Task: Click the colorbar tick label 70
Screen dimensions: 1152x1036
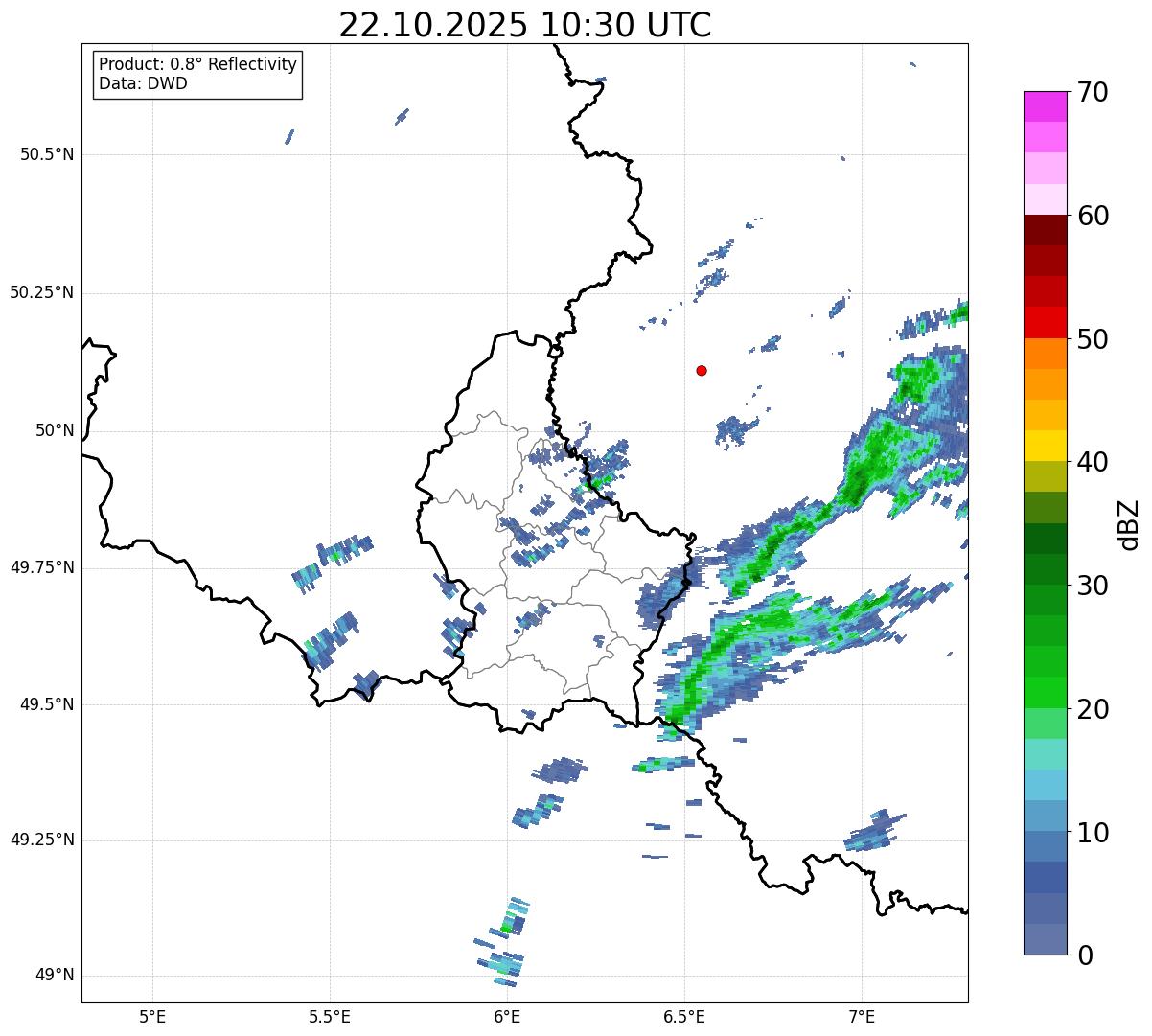Action: (1093, 92)
